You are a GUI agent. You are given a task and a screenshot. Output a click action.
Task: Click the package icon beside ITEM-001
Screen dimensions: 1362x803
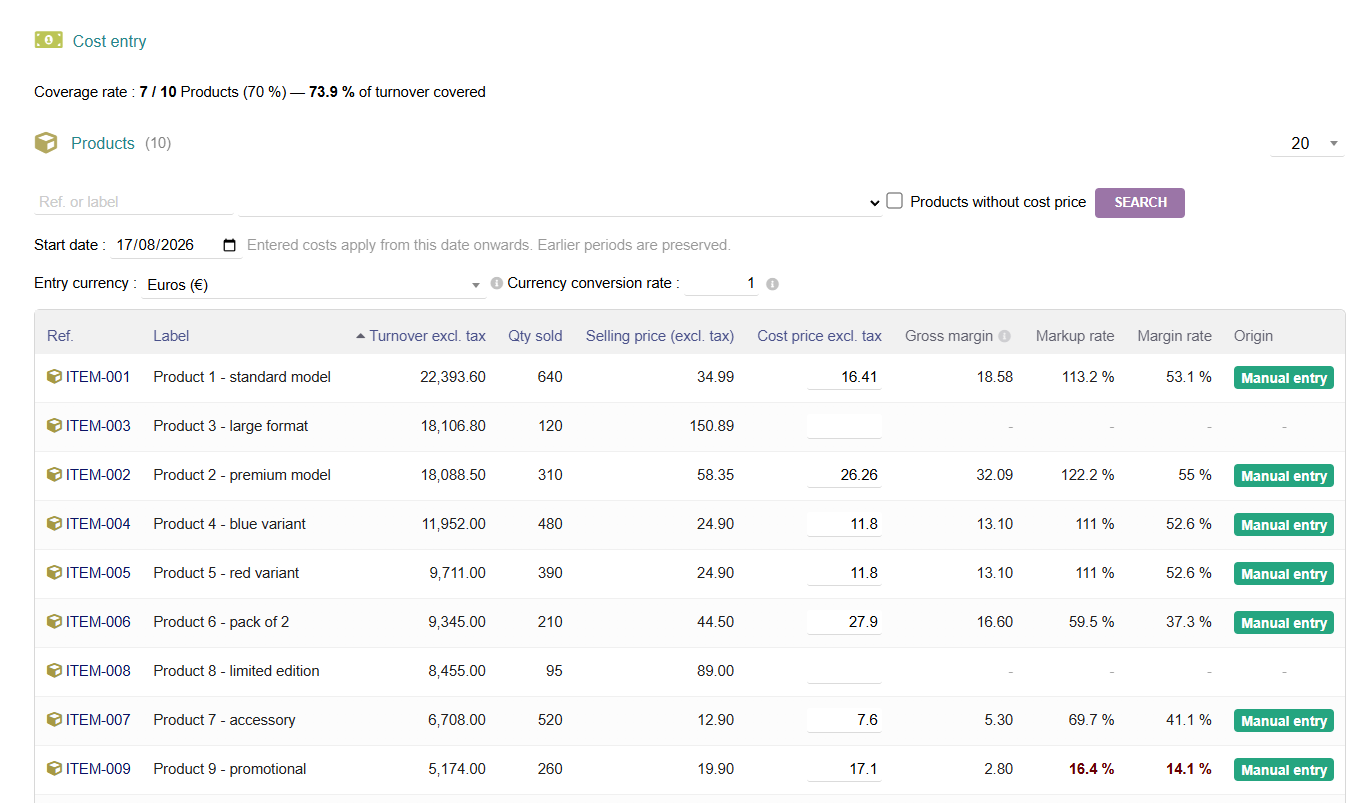54,377
